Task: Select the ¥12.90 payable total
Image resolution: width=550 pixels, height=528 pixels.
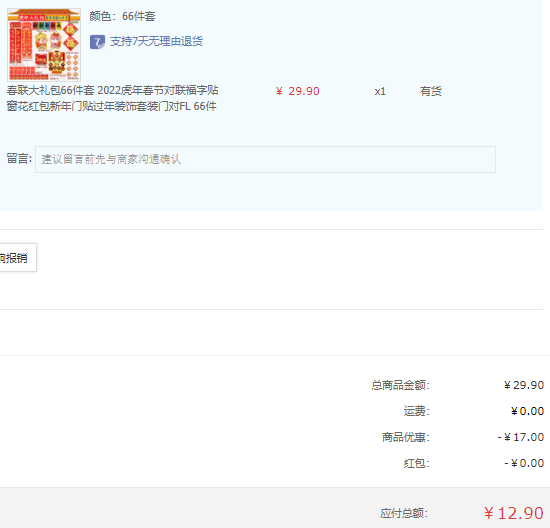Action: click(514, 513)
